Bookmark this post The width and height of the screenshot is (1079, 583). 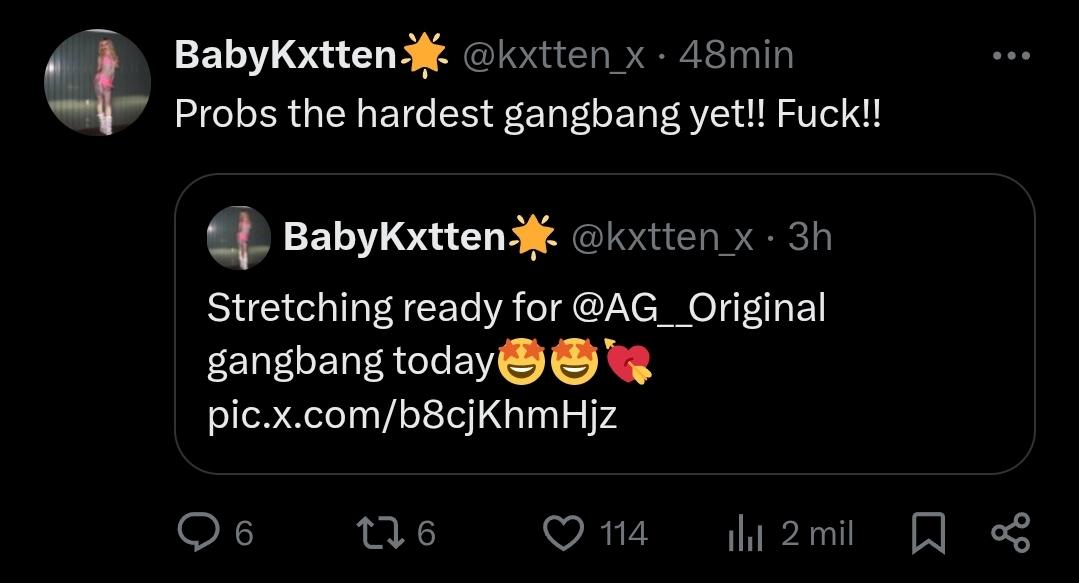pyautogui.click(x=928, y=533)
